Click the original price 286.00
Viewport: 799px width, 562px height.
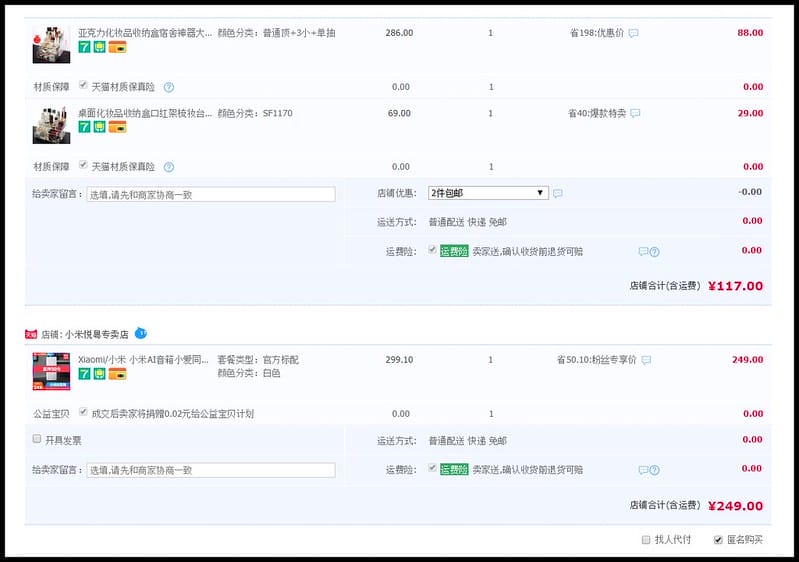[x=399, y=33]
